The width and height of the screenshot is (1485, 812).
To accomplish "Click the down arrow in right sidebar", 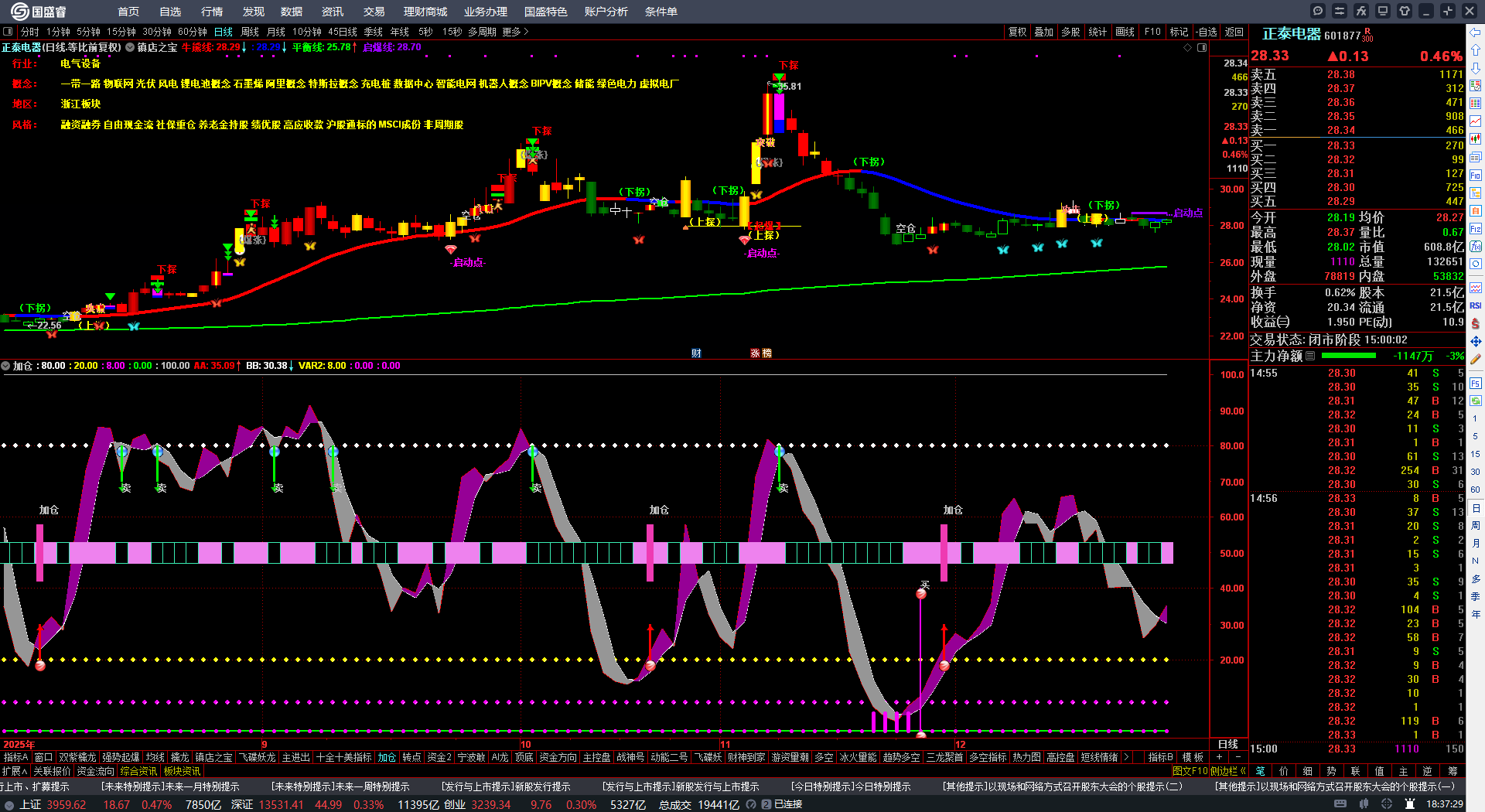I will (x=1476, y=68).
